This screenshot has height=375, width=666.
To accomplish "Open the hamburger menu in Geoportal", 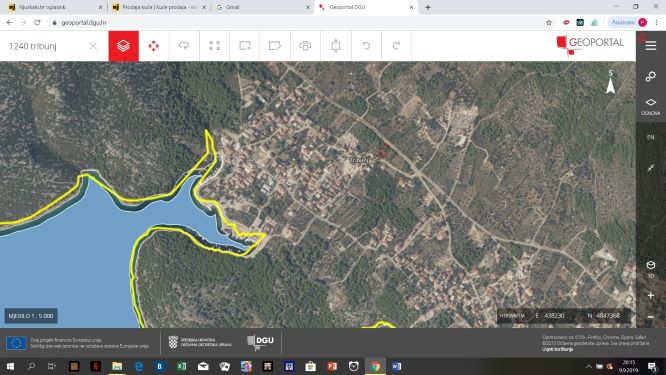I will click(651, 46).
